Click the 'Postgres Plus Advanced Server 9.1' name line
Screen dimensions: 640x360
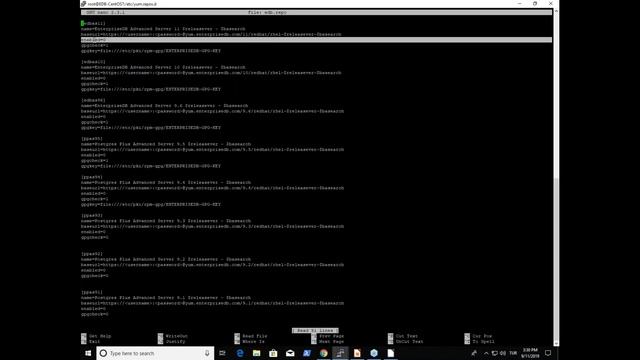pyautogui.click(x=166, y=298)
